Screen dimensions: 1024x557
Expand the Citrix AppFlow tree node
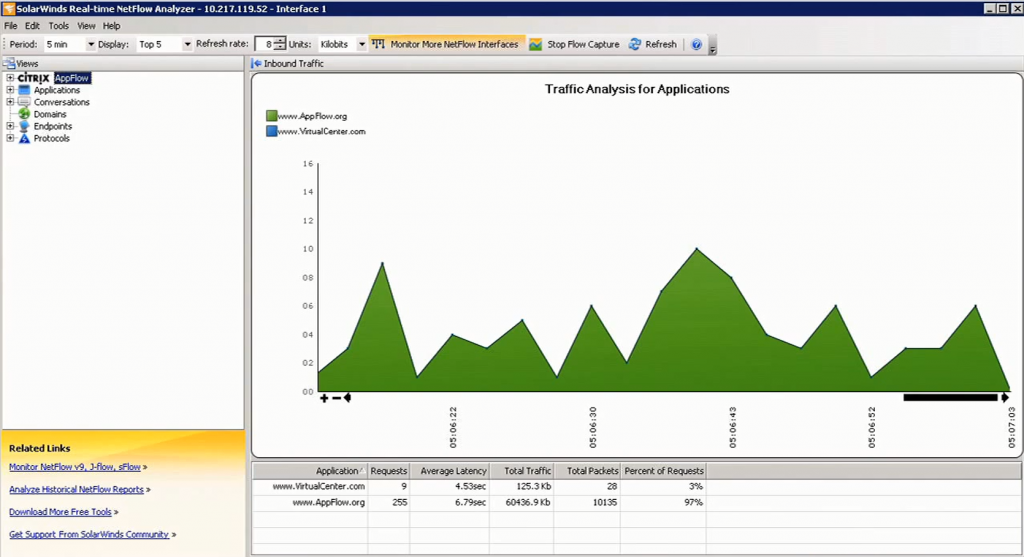coord(10,78)
